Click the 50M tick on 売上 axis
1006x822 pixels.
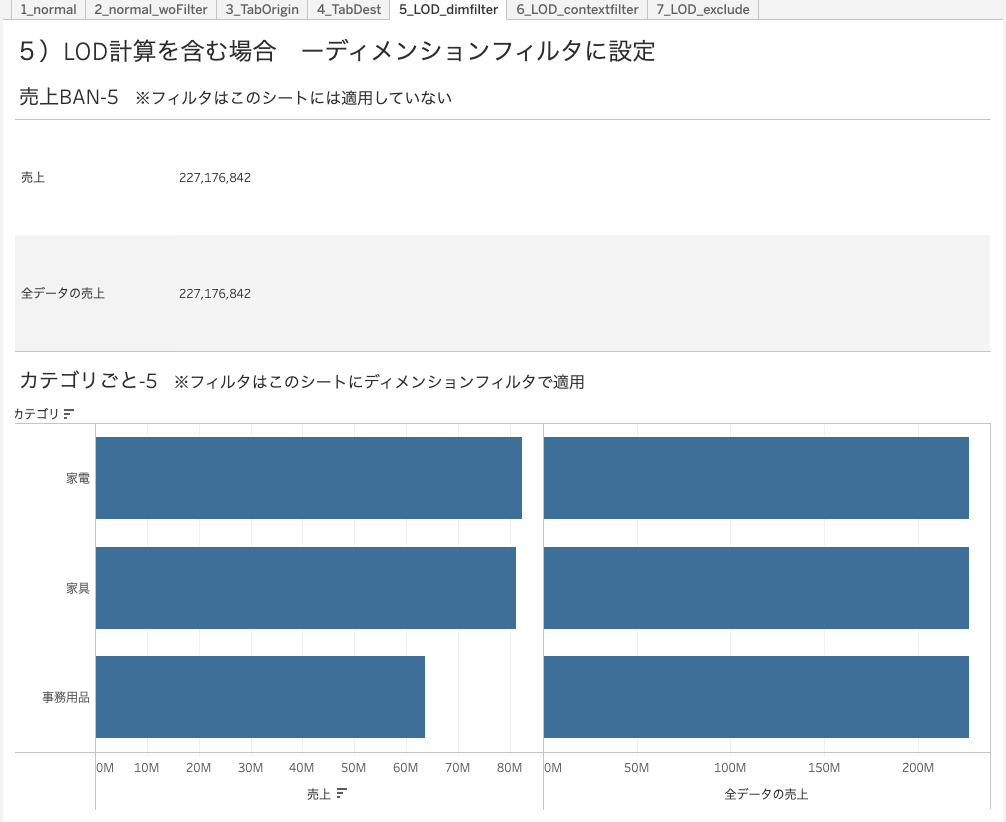[x=354, y=768]
